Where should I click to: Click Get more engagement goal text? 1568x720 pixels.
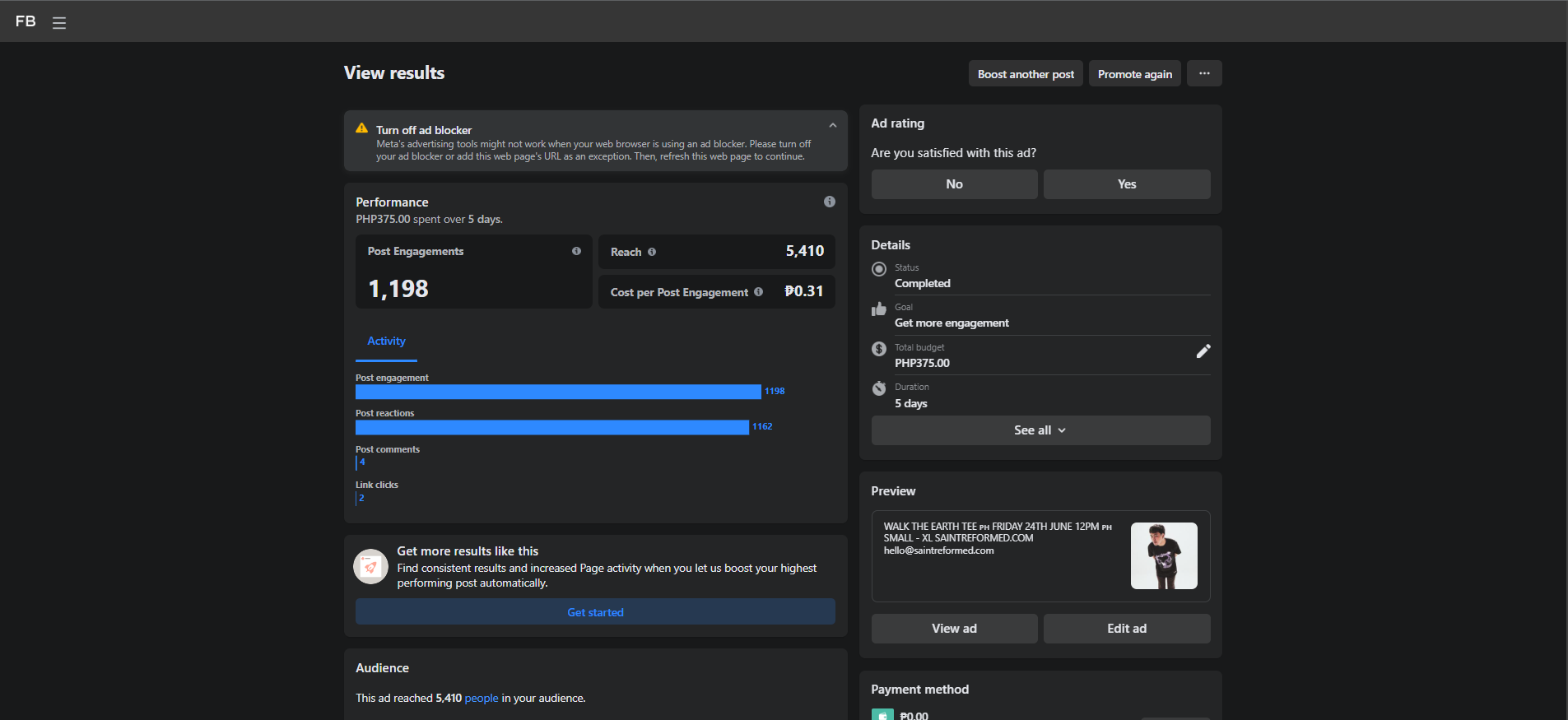952,323
